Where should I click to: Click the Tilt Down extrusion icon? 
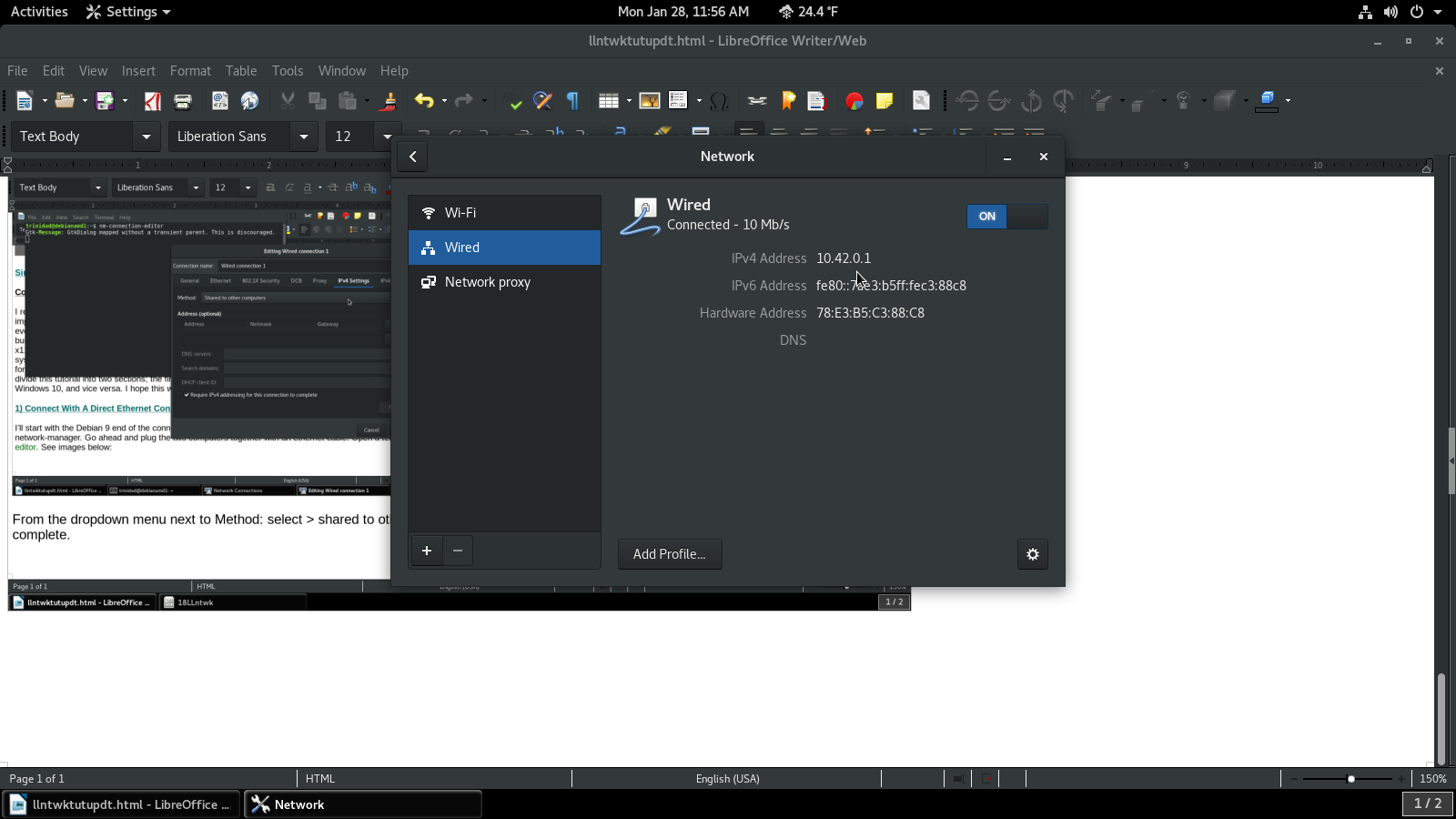[x=968, y=101]
